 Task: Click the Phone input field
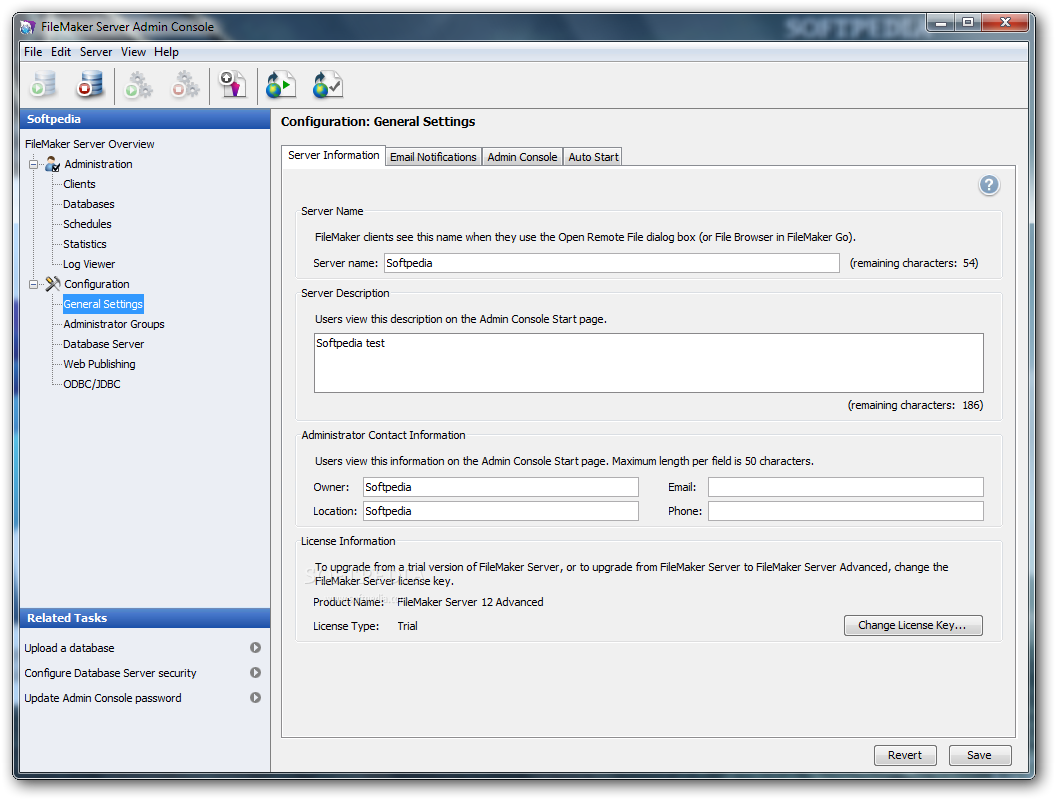click(846, 511)
